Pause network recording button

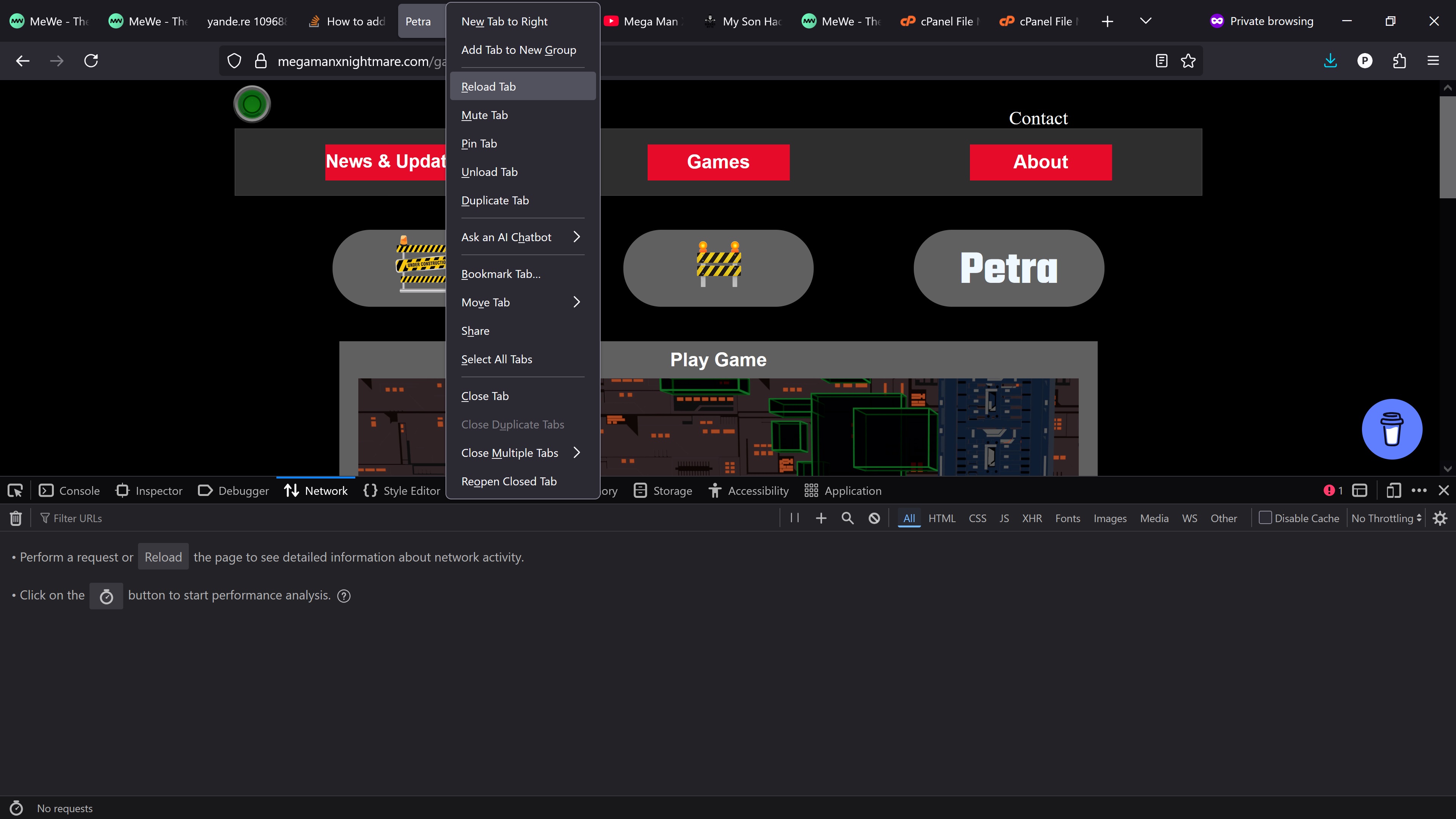click(795, 518)
